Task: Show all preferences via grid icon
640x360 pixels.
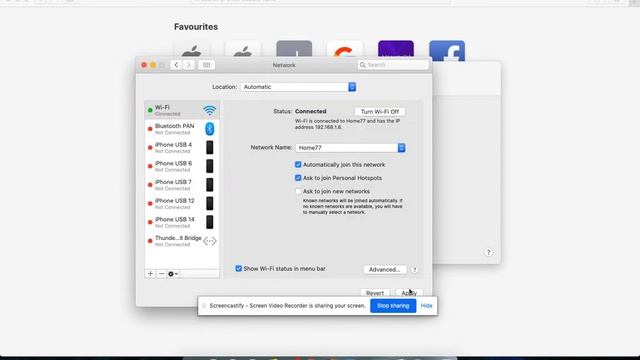Action: 207,65
